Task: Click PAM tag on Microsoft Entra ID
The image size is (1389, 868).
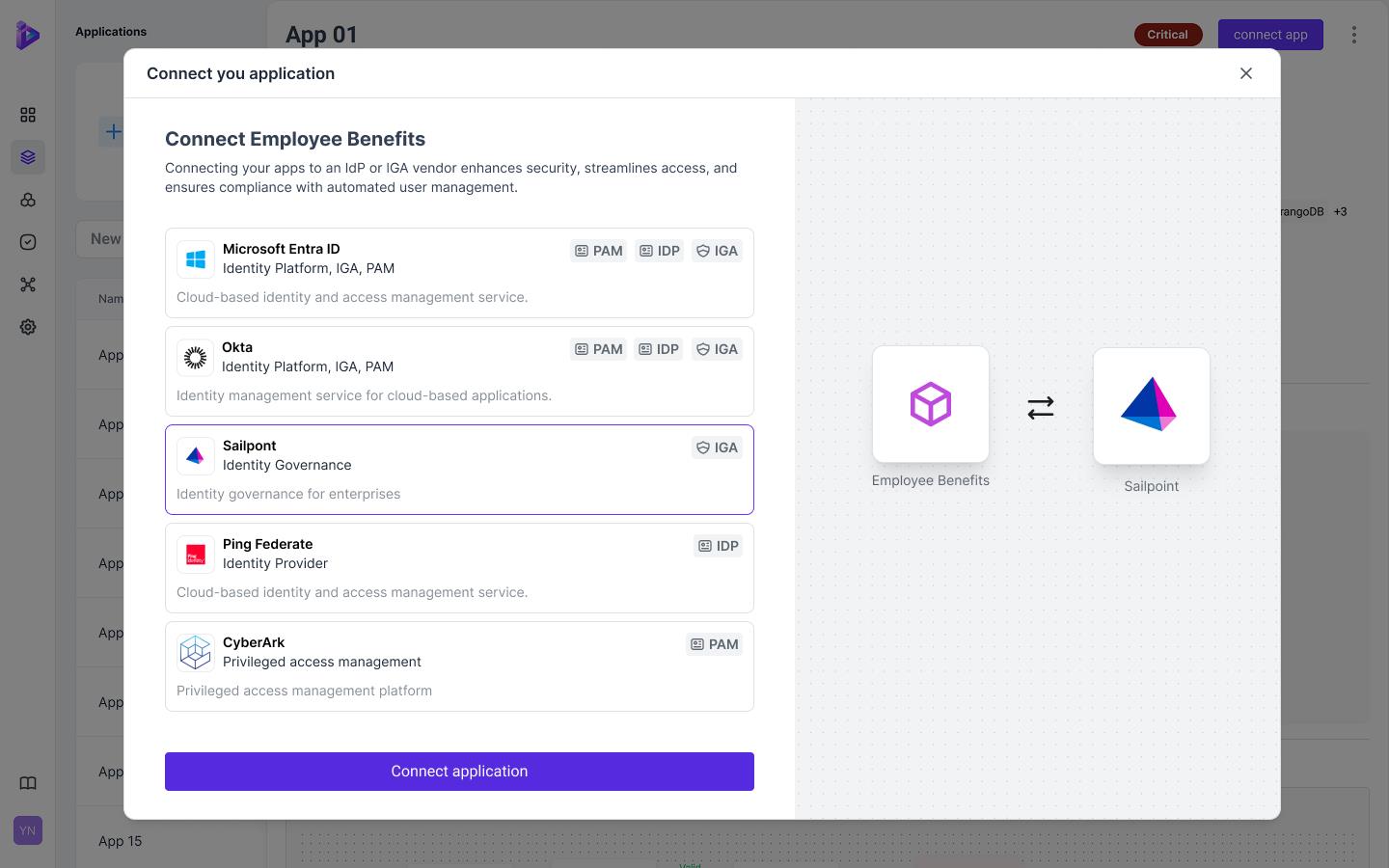Action: tap(598, 251)
